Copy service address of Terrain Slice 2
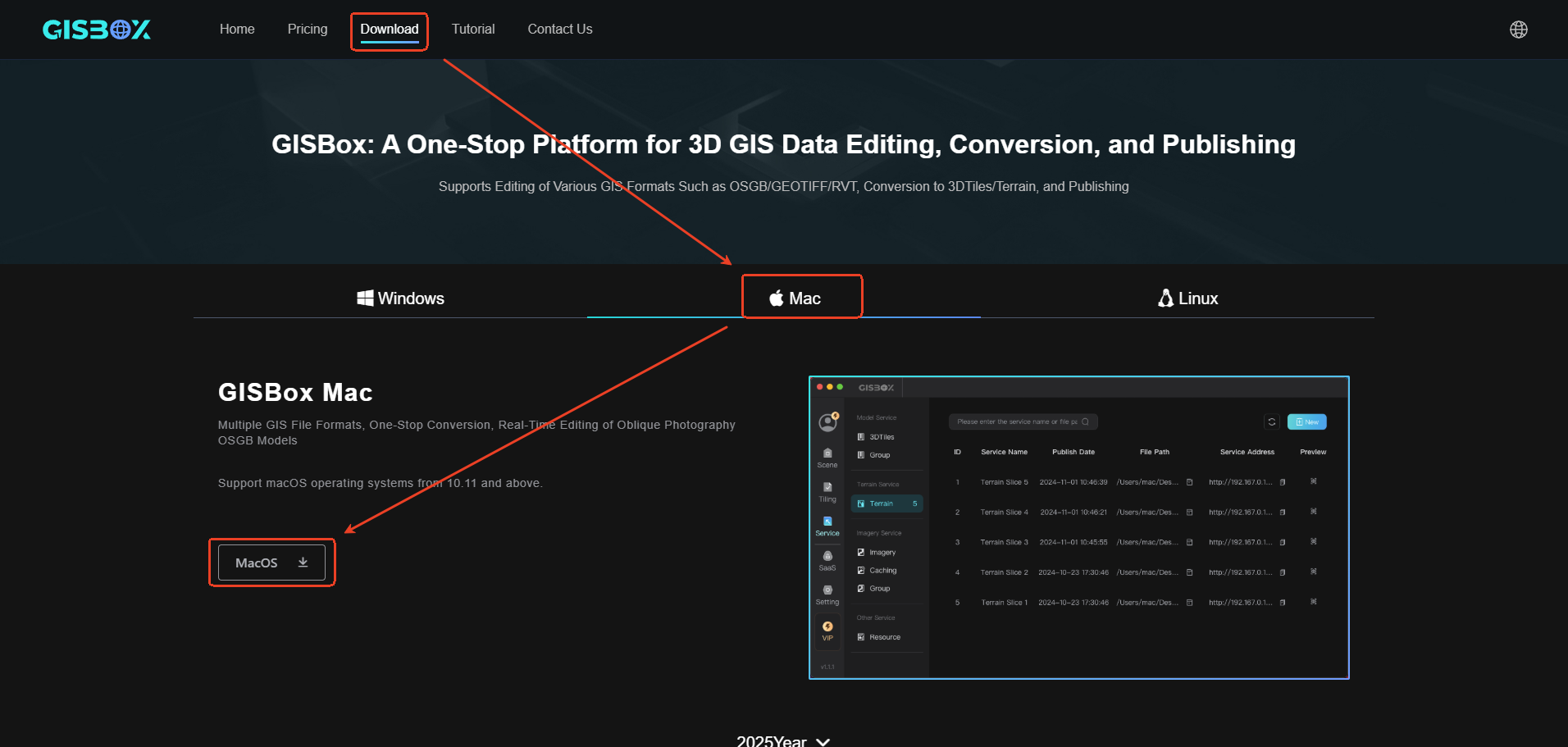 tap(1283, 572)
